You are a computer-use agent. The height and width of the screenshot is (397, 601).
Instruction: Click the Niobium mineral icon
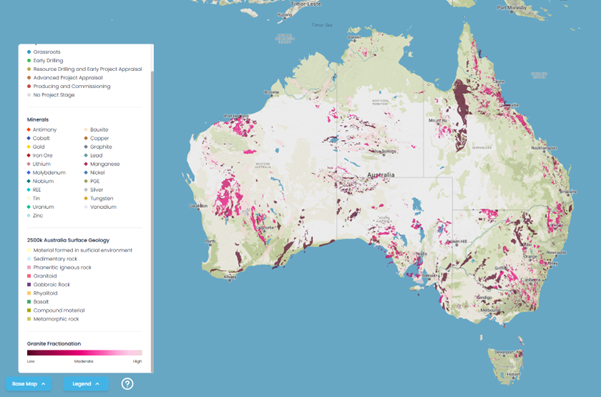[29, 181]
